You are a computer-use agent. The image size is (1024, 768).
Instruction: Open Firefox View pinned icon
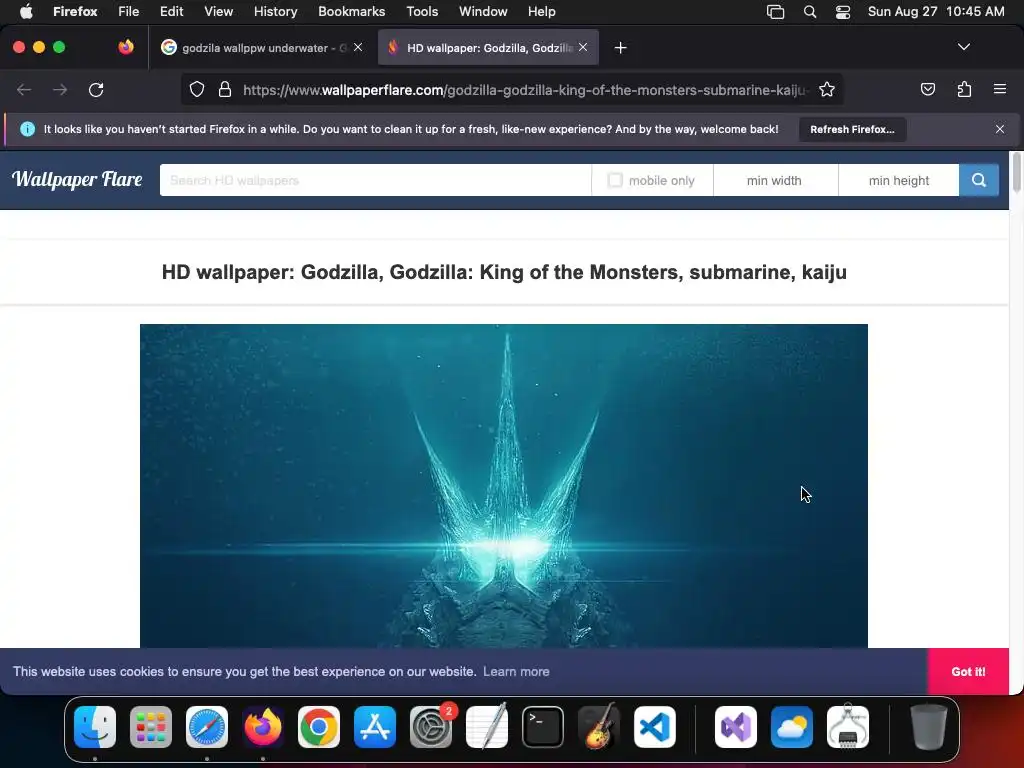126,47
